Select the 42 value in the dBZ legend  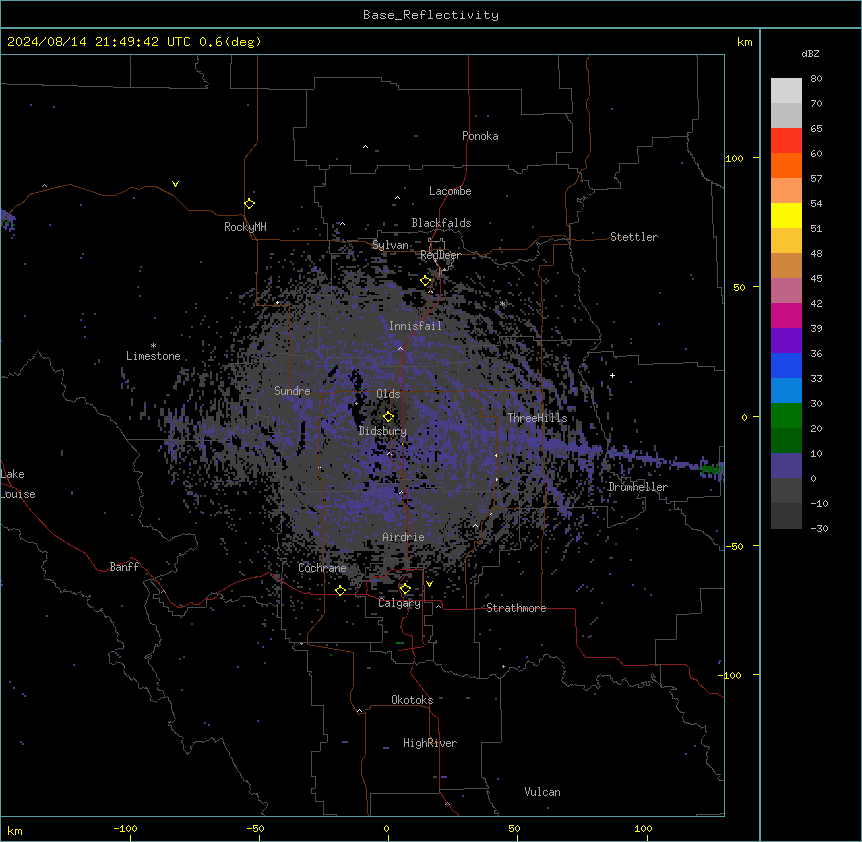click(x=816, y=303)
